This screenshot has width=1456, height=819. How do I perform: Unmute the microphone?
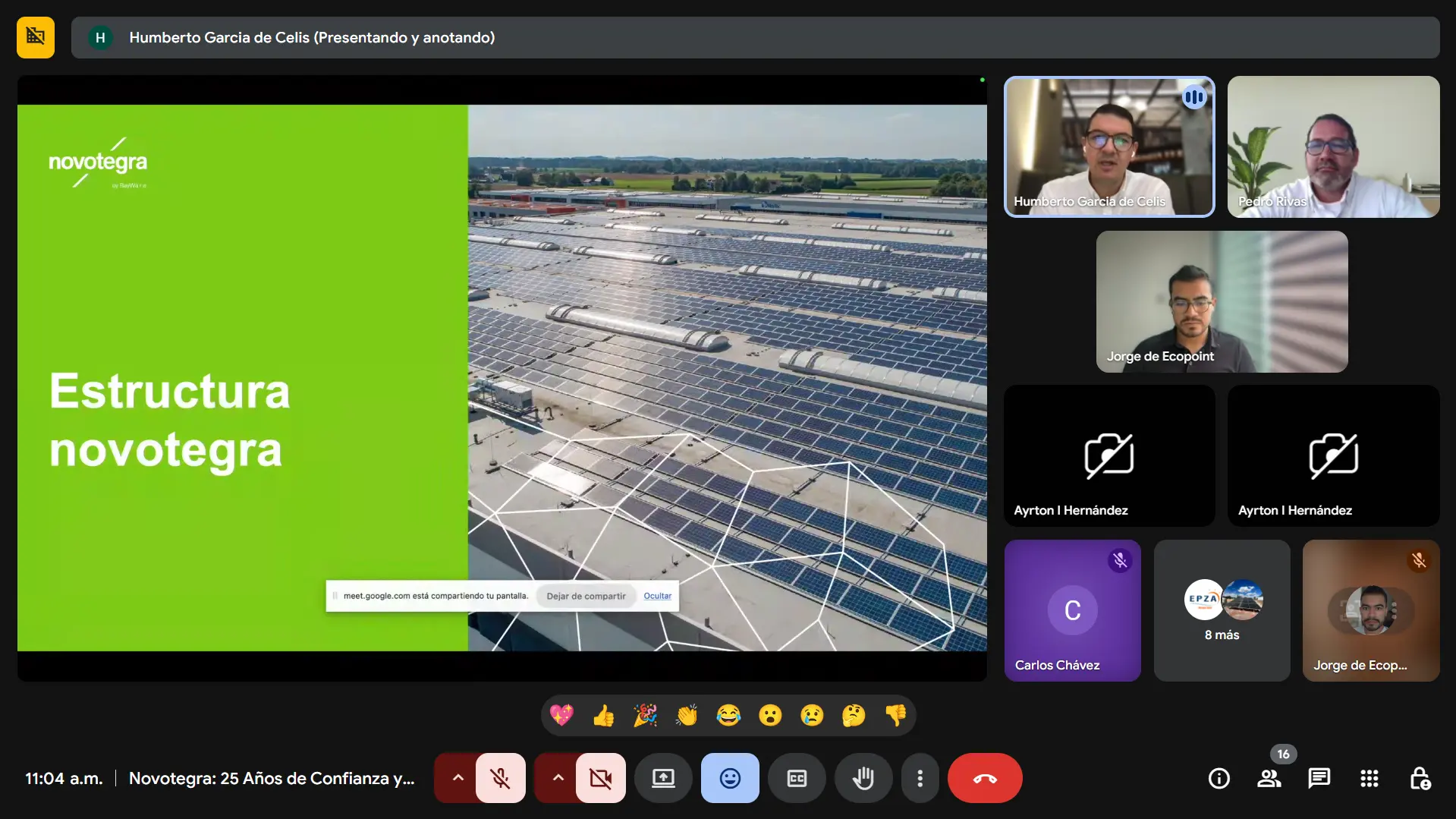pos(500,778)
